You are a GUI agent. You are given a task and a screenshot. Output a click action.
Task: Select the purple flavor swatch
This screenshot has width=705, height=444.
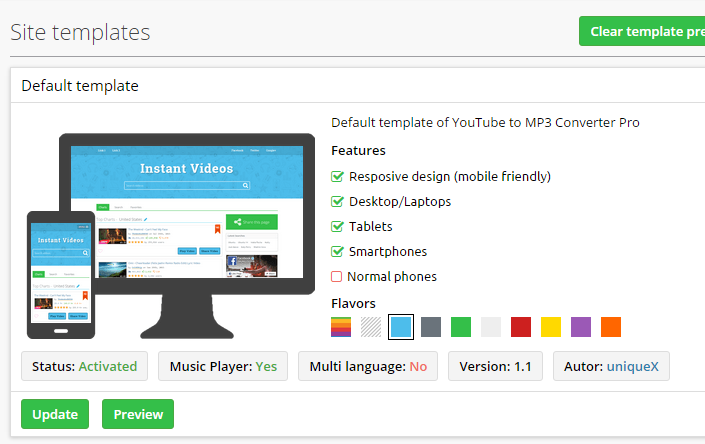click(x=581, y=327)
